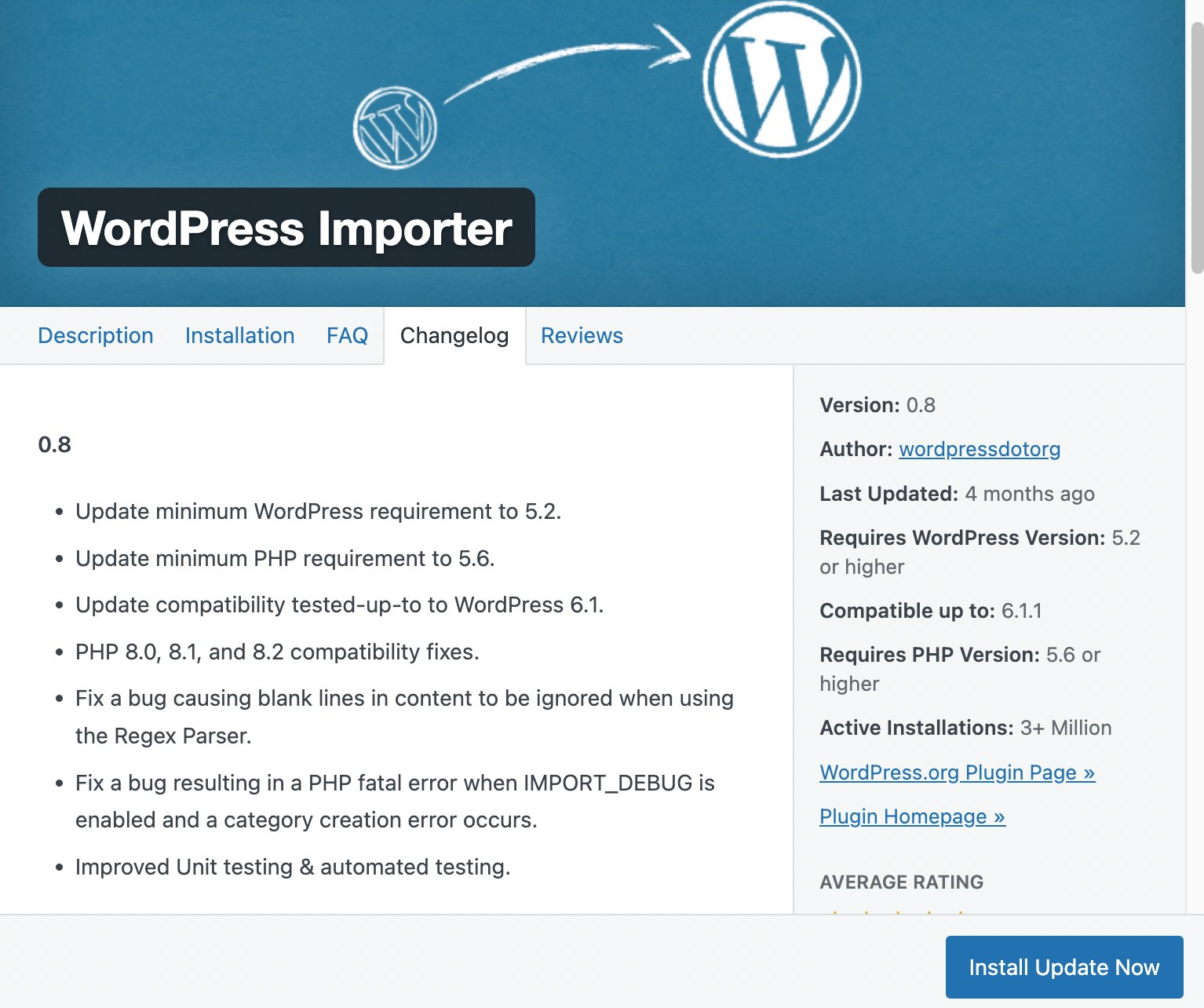Screen dimensions: 1204x1008
Task: Click the Requires PHP Version text
Action: point(960,669)
